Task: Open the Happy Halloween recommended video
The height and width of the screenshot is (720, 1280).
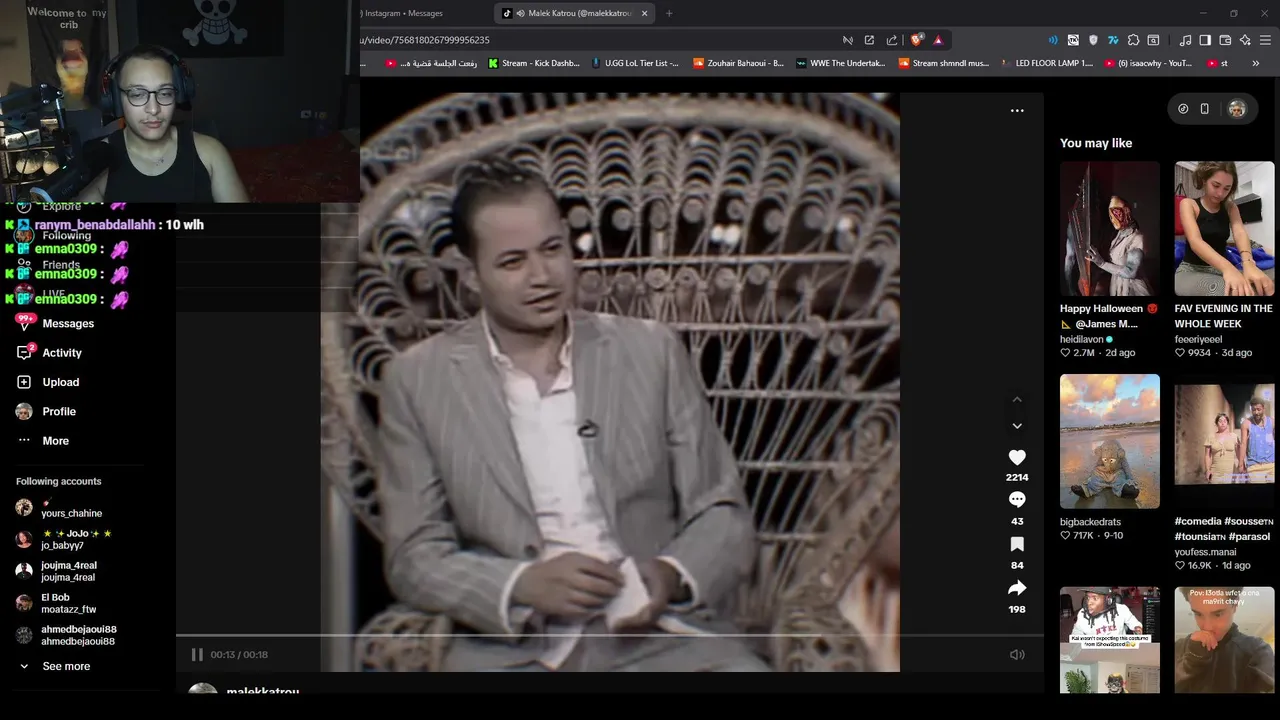Action: [1110, 228]
